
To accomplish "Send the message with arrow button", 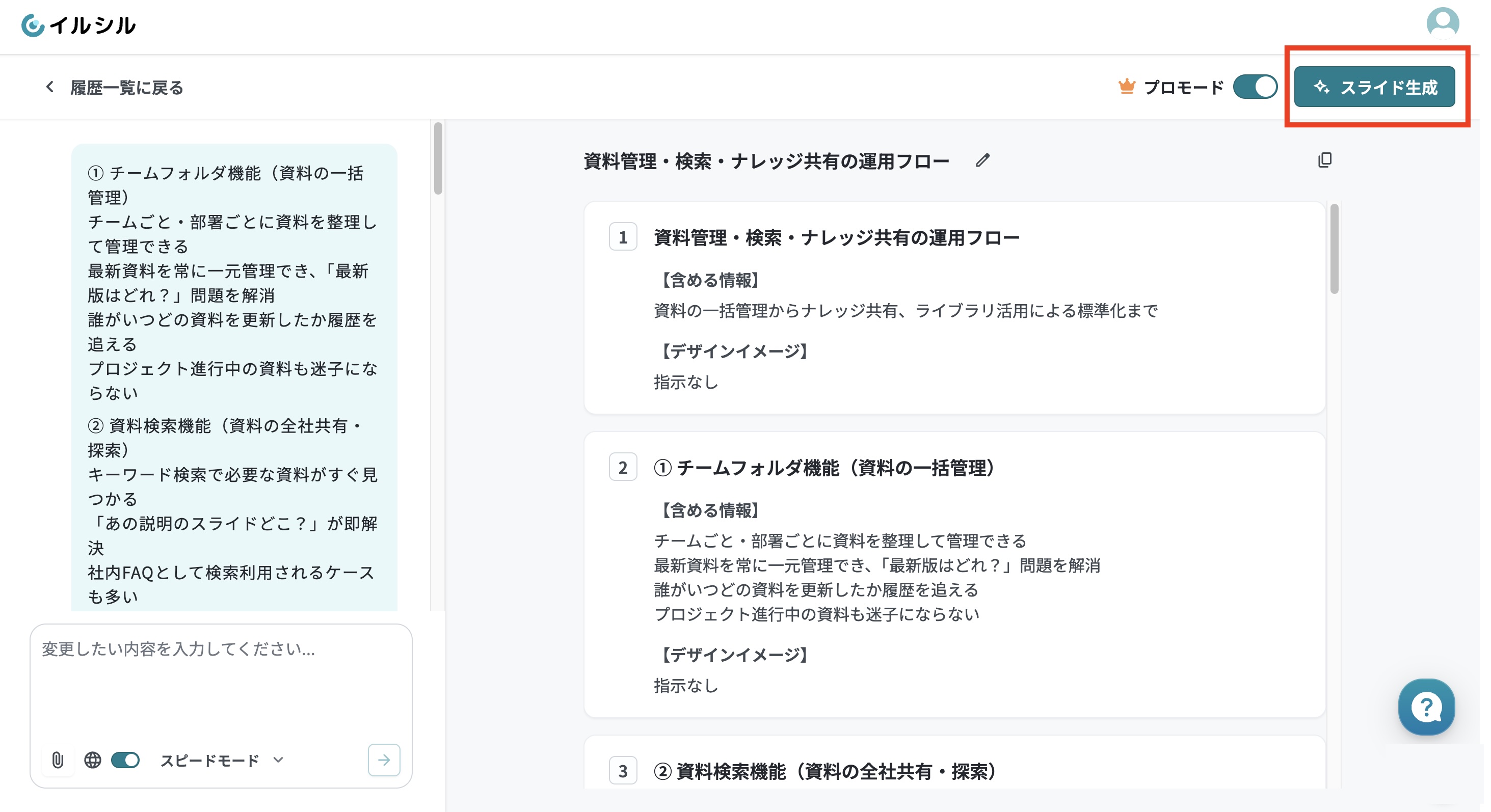I will [x=384, y=760].
